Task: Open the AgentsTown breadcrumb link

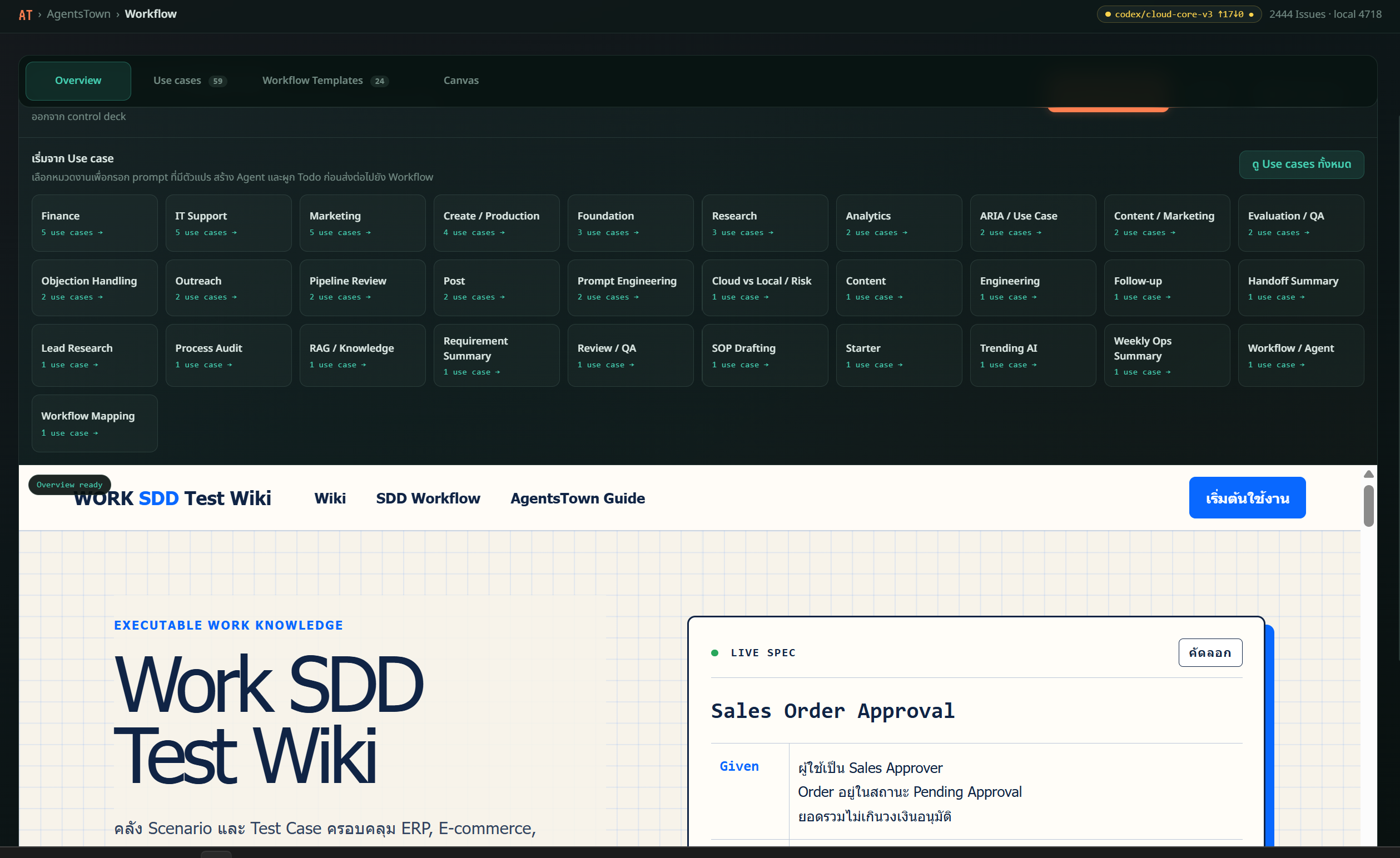Action: click(78, 14)
